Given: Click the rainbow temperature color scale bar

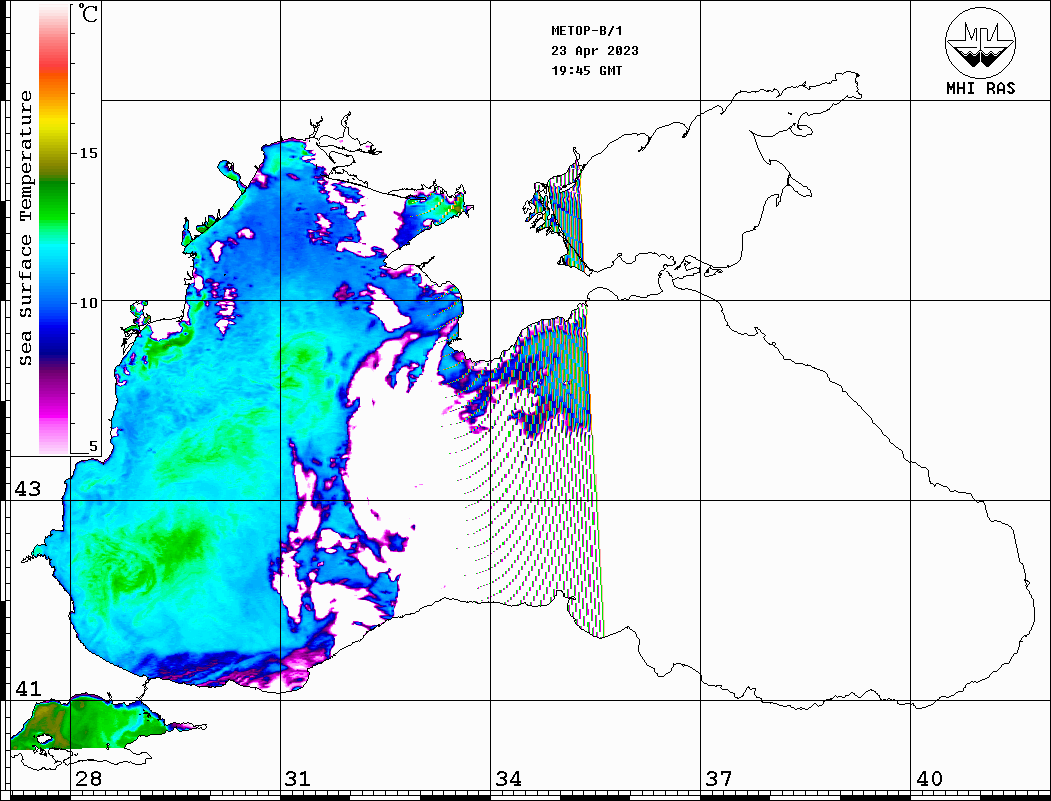Looking at the screenshot, I should 54,229.
